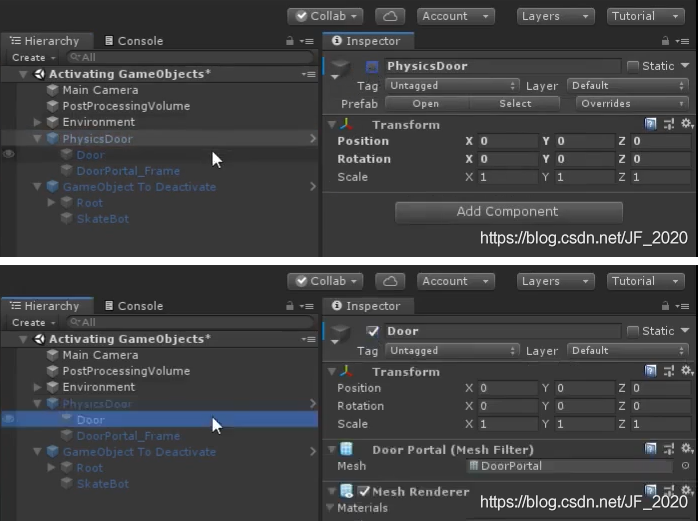This screenshot has width=698, height=521.
Task: Switch to Hierarchy tab in top panel
Action: [x=45, y=41]
